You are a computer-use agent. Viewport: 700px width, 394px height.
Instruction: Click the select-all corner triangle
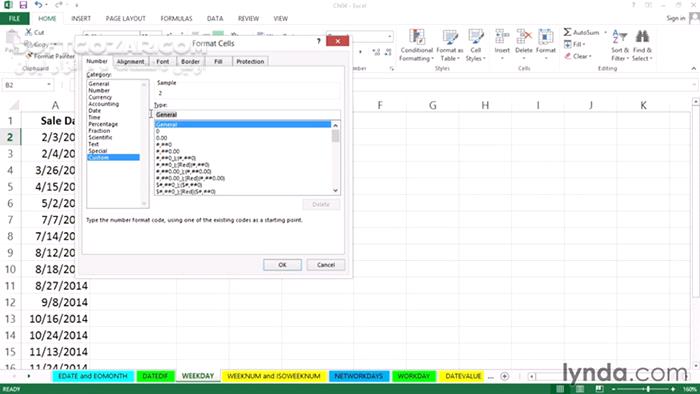[x=14, y=105]
